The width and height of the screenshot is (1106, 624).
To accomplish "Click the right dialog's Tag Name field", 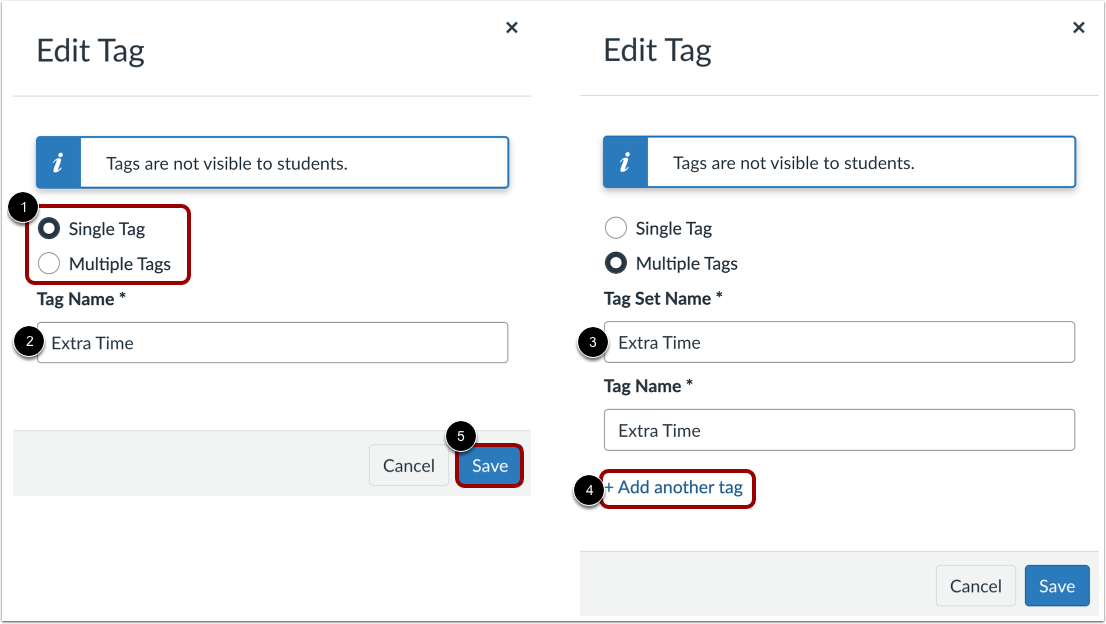I will pos(839,430).
